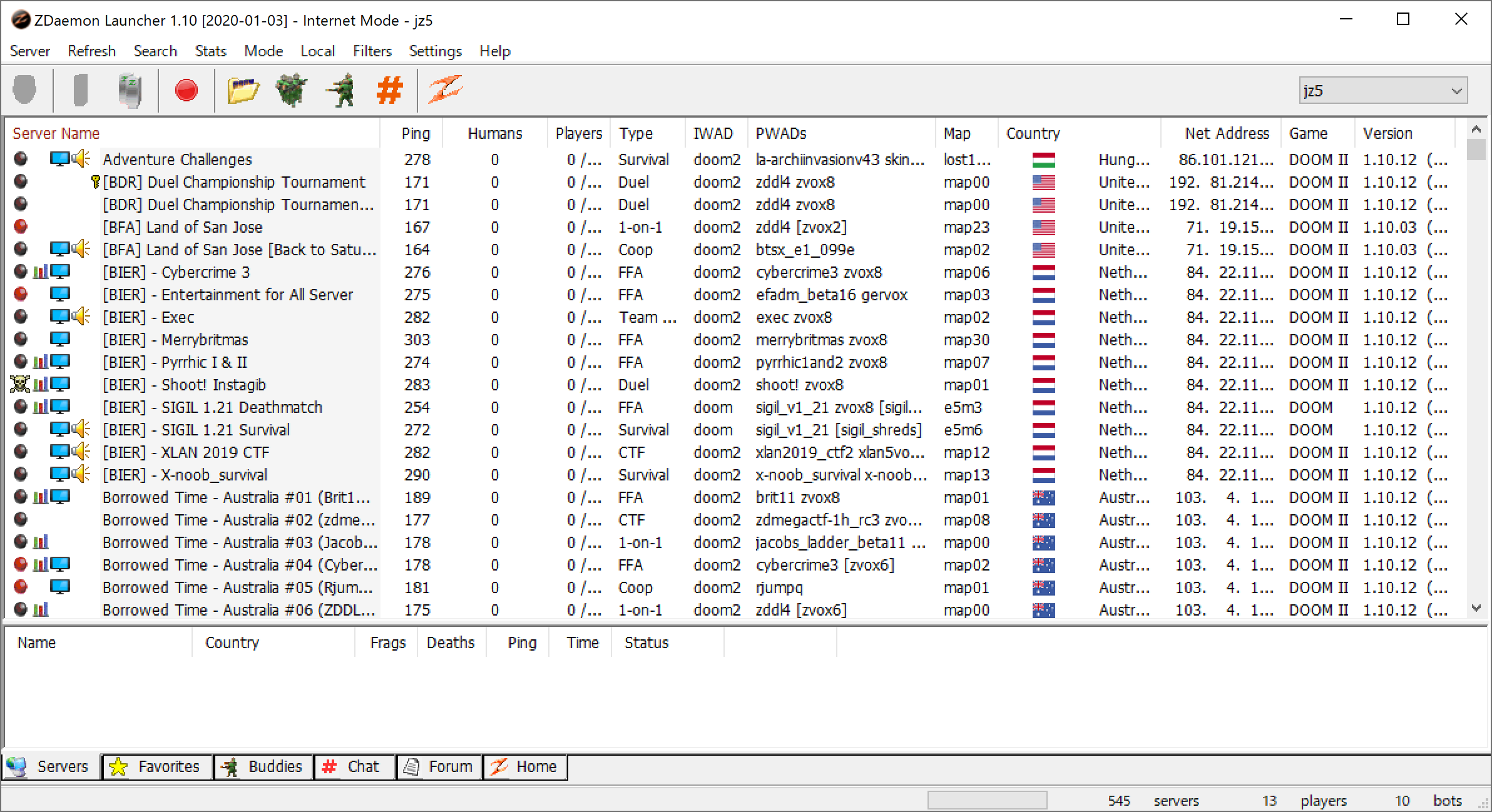Viewport: 1492px width, 812px height.
Task: Click the orange ZDaemon Z toolbar icon
Action: click(445, 91)
